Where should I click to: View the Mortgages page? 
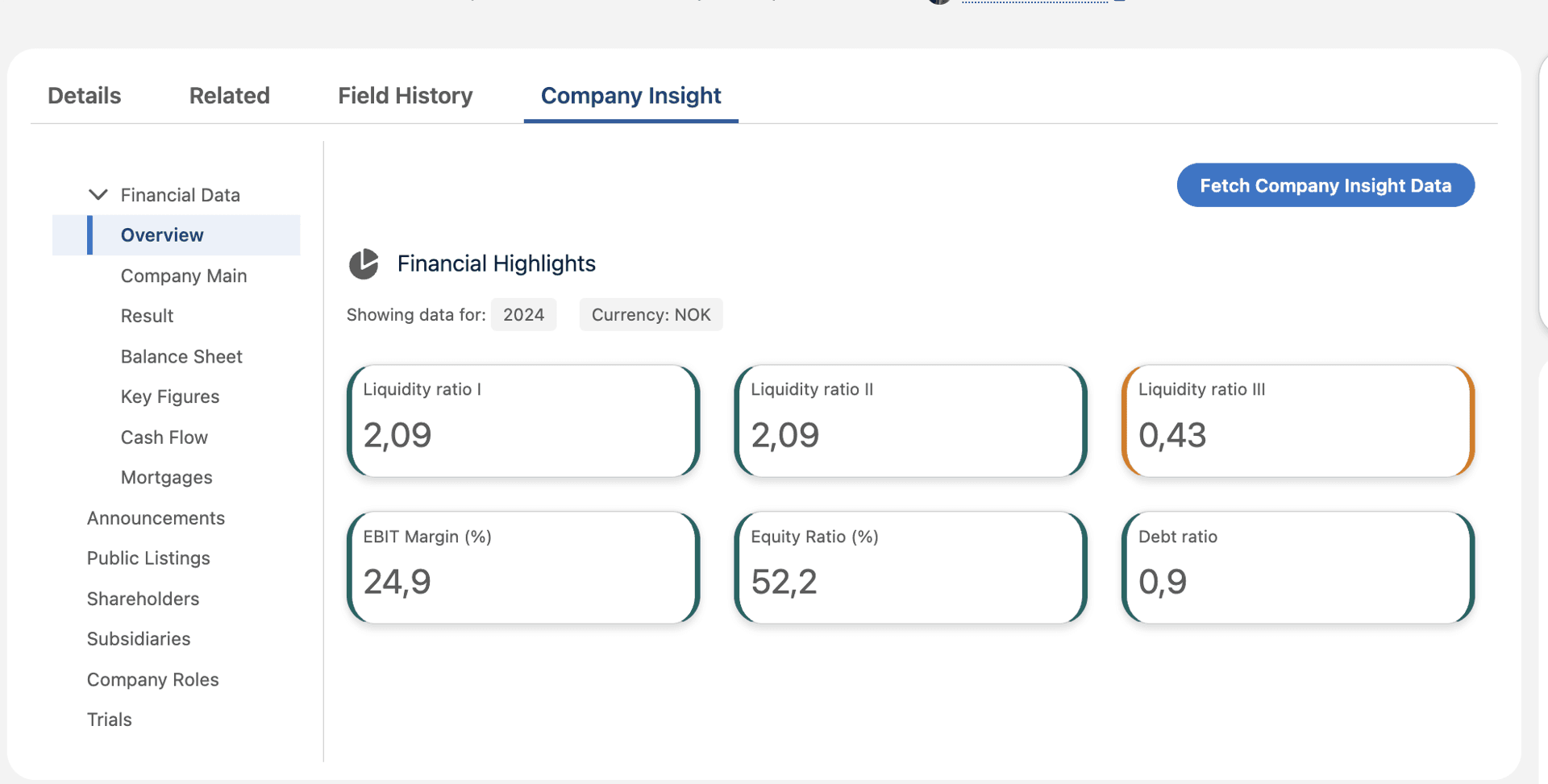166,477
